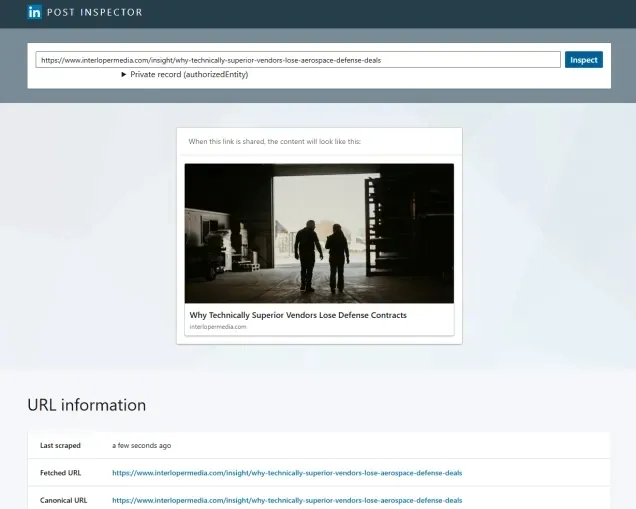
Task: Select the Fetched URL row label
Action: point(61,472)
